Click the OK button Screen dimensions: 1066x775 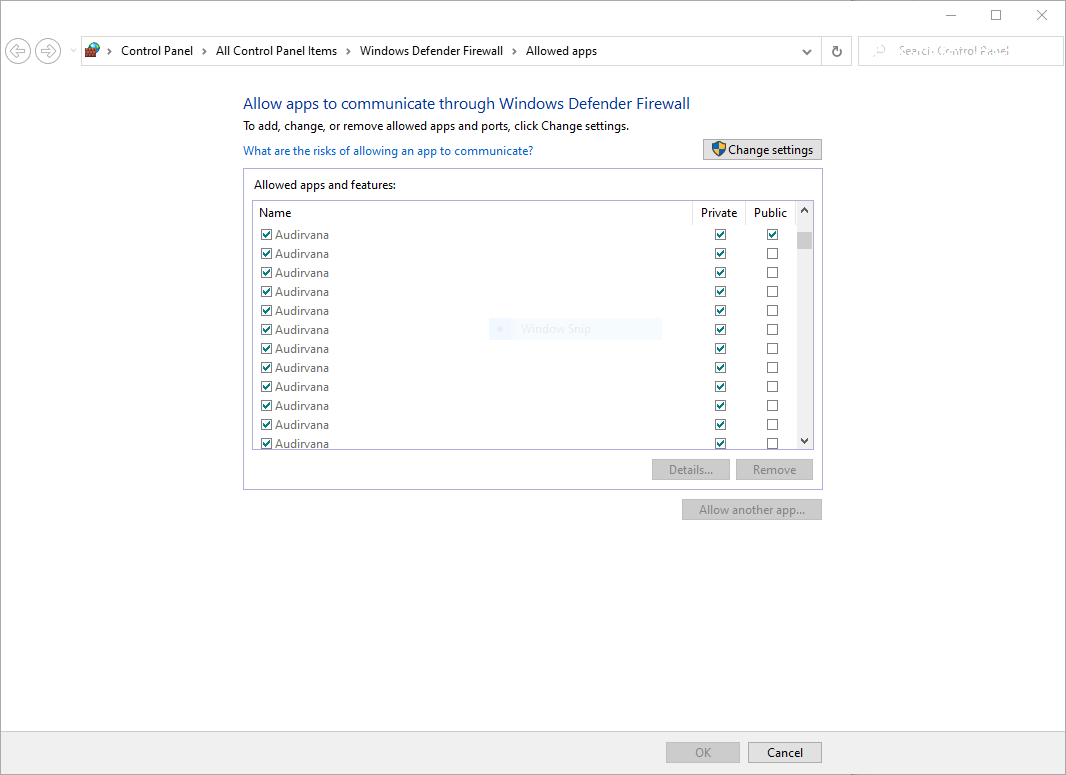(703, 753)
